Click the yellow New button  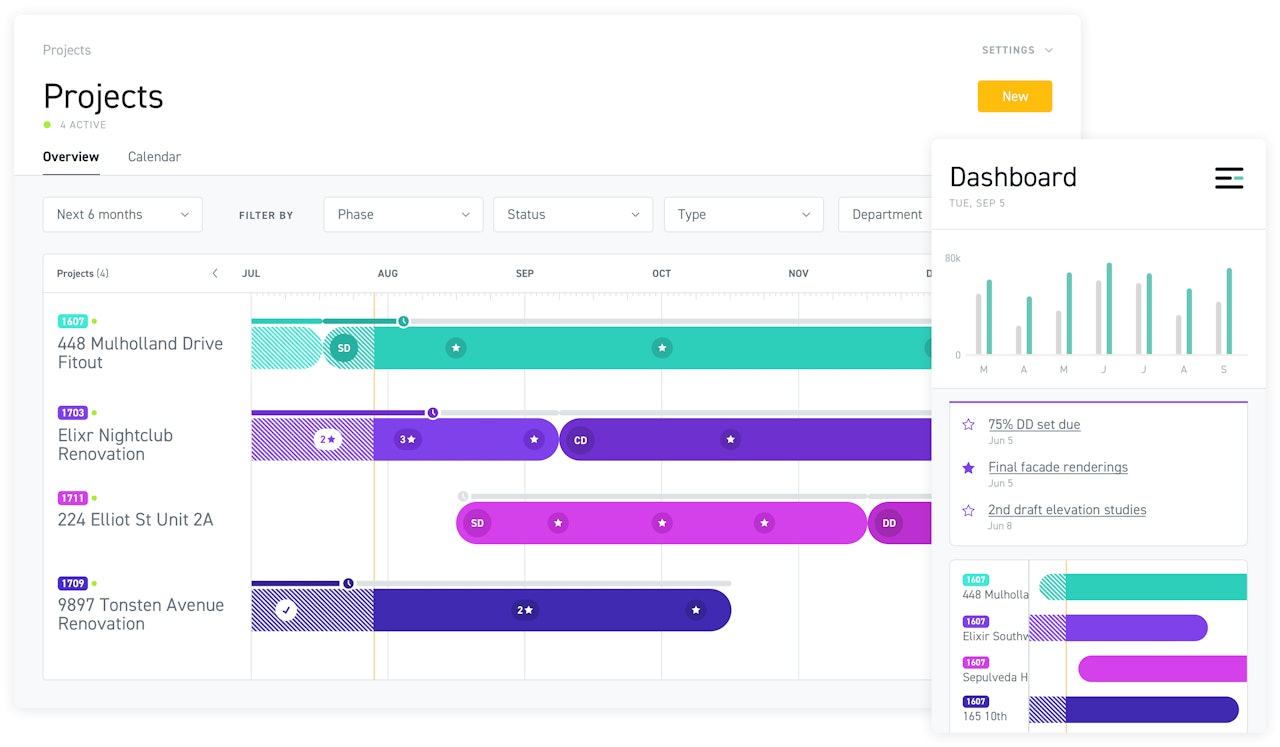[1014, 97]
